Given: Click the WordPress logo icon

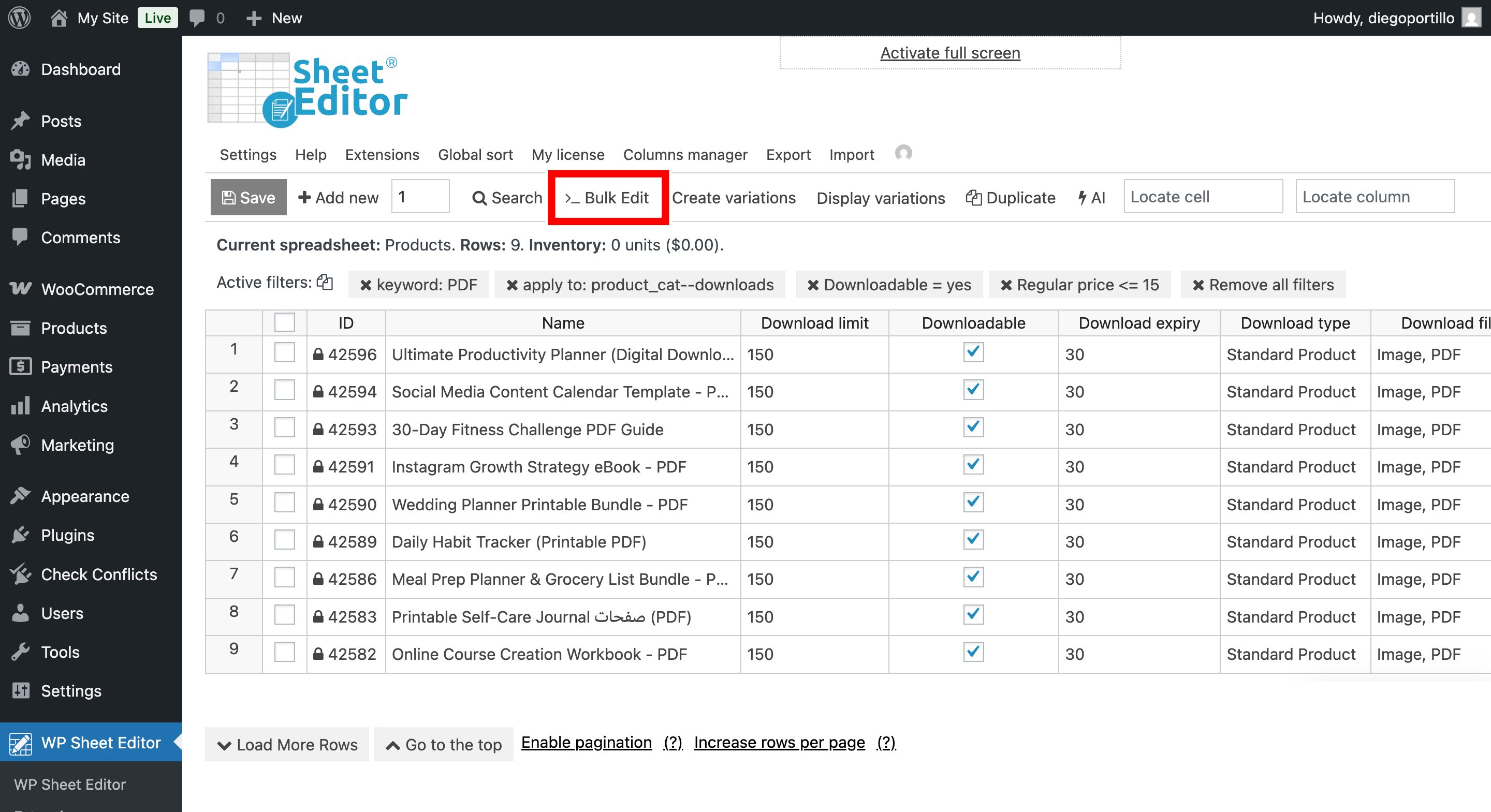Looking at the screenshot, I should point(20,18).
